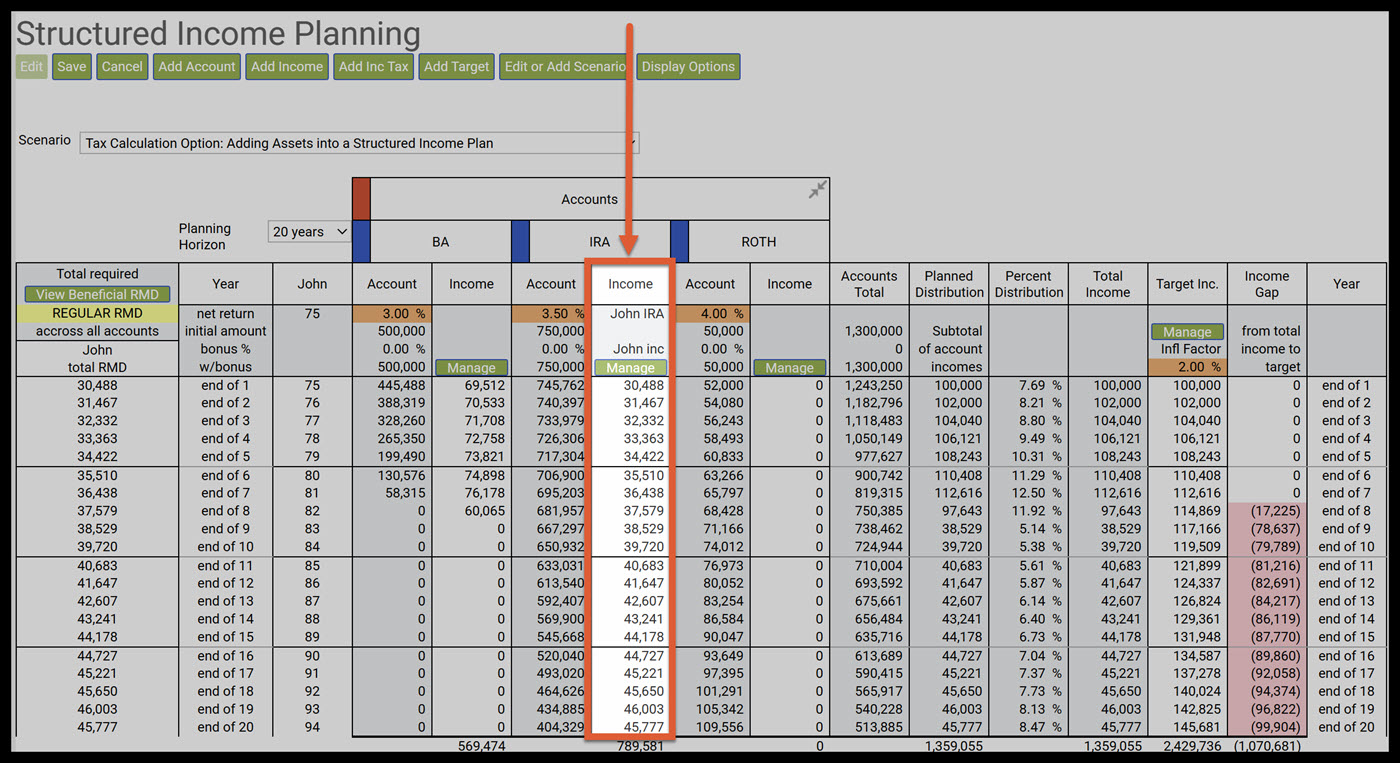Click the John IRA label
The width and height of the screenshot is (1400, 763).
637,314
